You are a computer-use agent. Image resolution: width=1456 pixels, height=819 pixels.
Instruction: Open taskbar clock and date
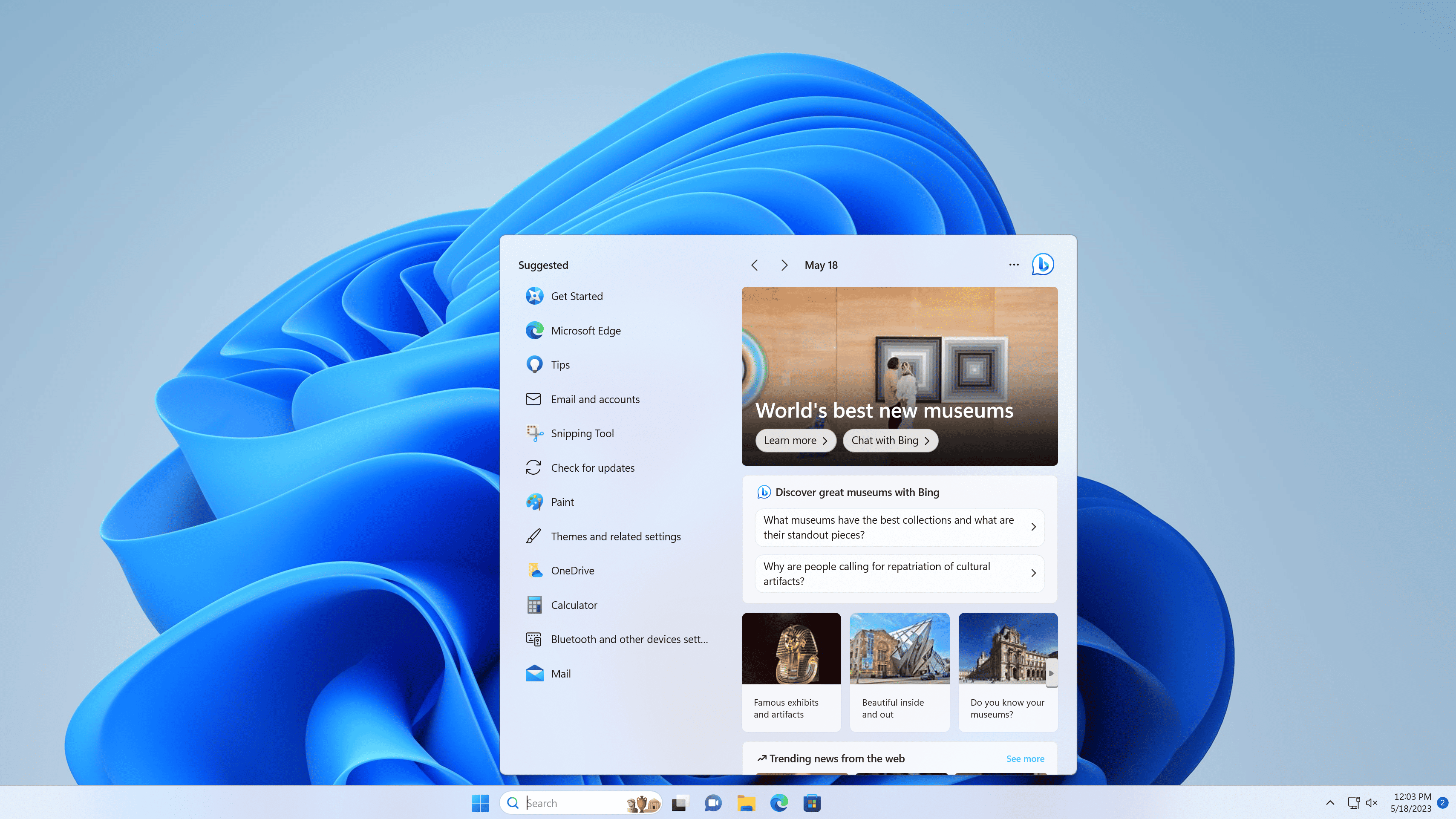click(1411, 803)
